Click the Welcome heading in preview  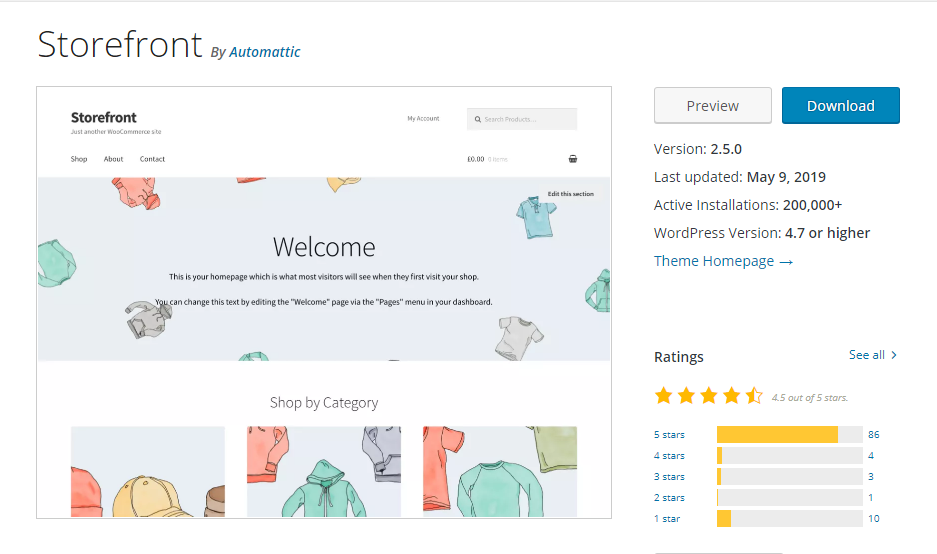click(x=324, y=247)
